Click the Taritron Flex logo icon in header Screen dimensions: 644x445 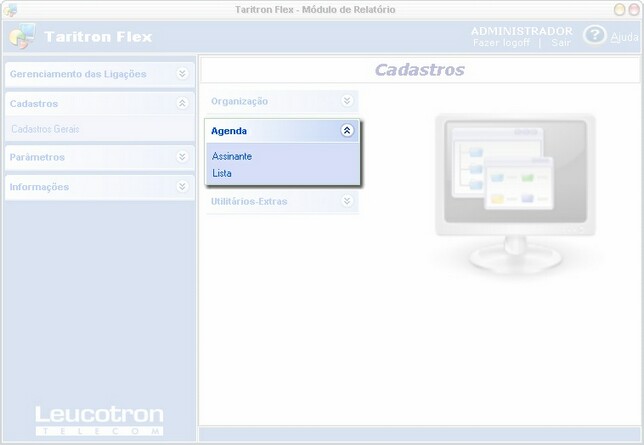pyautogui.click(x=22, y=36)
